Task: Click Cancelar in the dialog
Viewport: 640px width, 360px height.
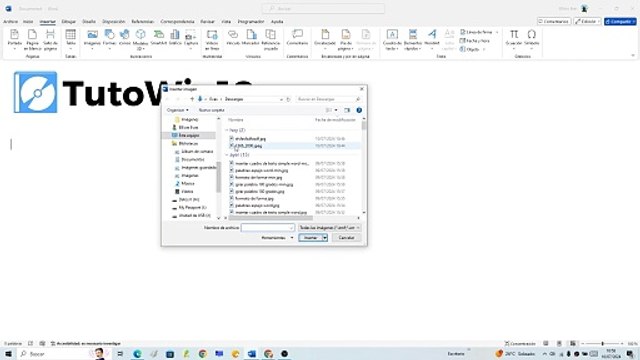Action: click(347, 238)
